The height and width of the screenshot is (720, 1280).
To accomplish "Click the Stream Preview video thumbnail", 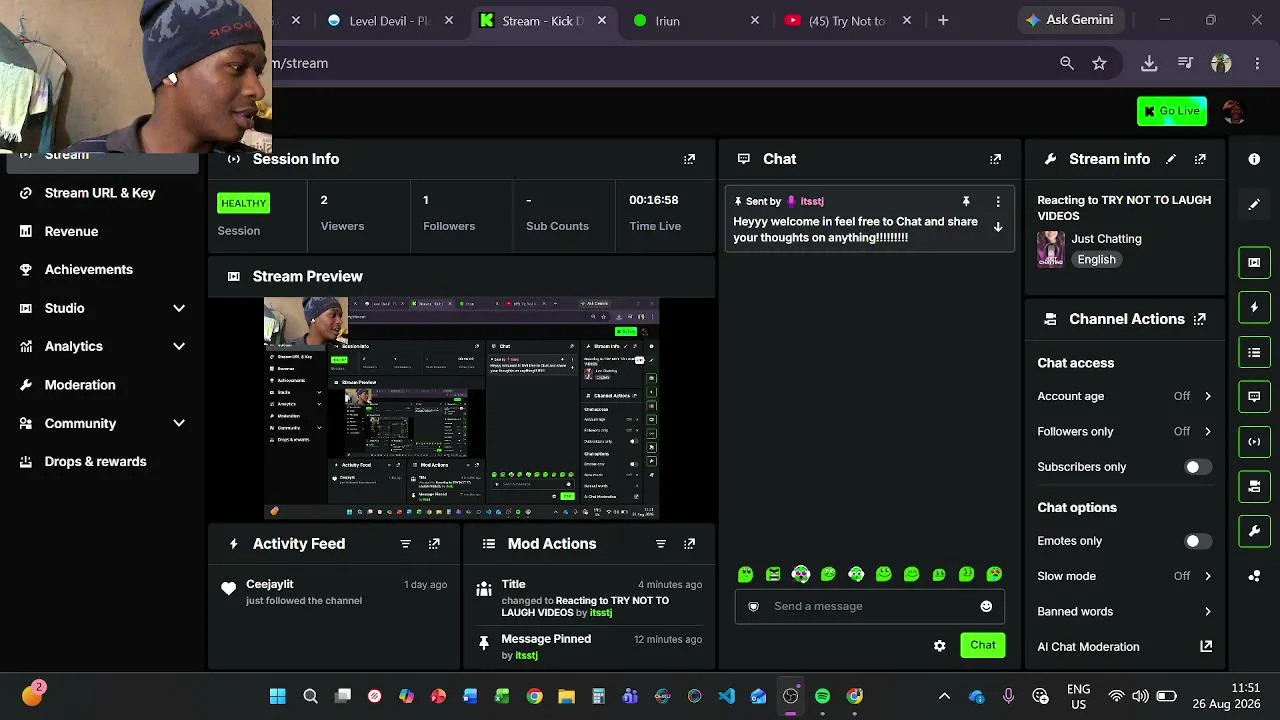I will click(461, 408).
